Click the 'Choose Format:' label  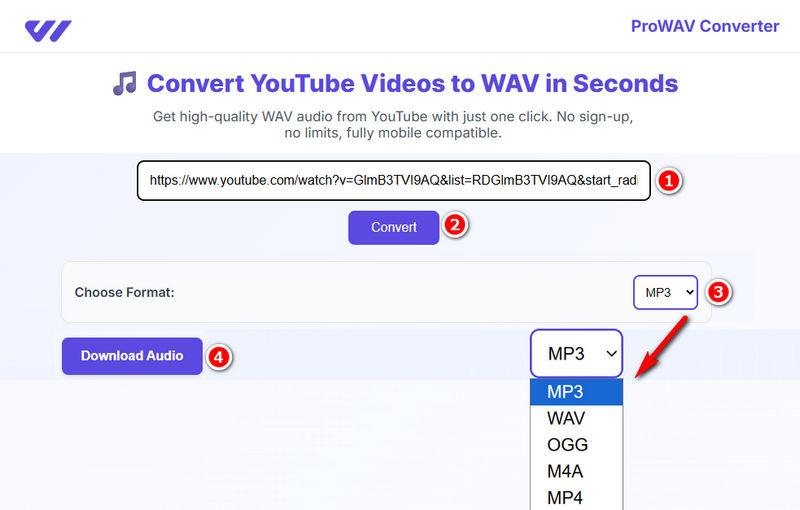[x=124, y=292]
